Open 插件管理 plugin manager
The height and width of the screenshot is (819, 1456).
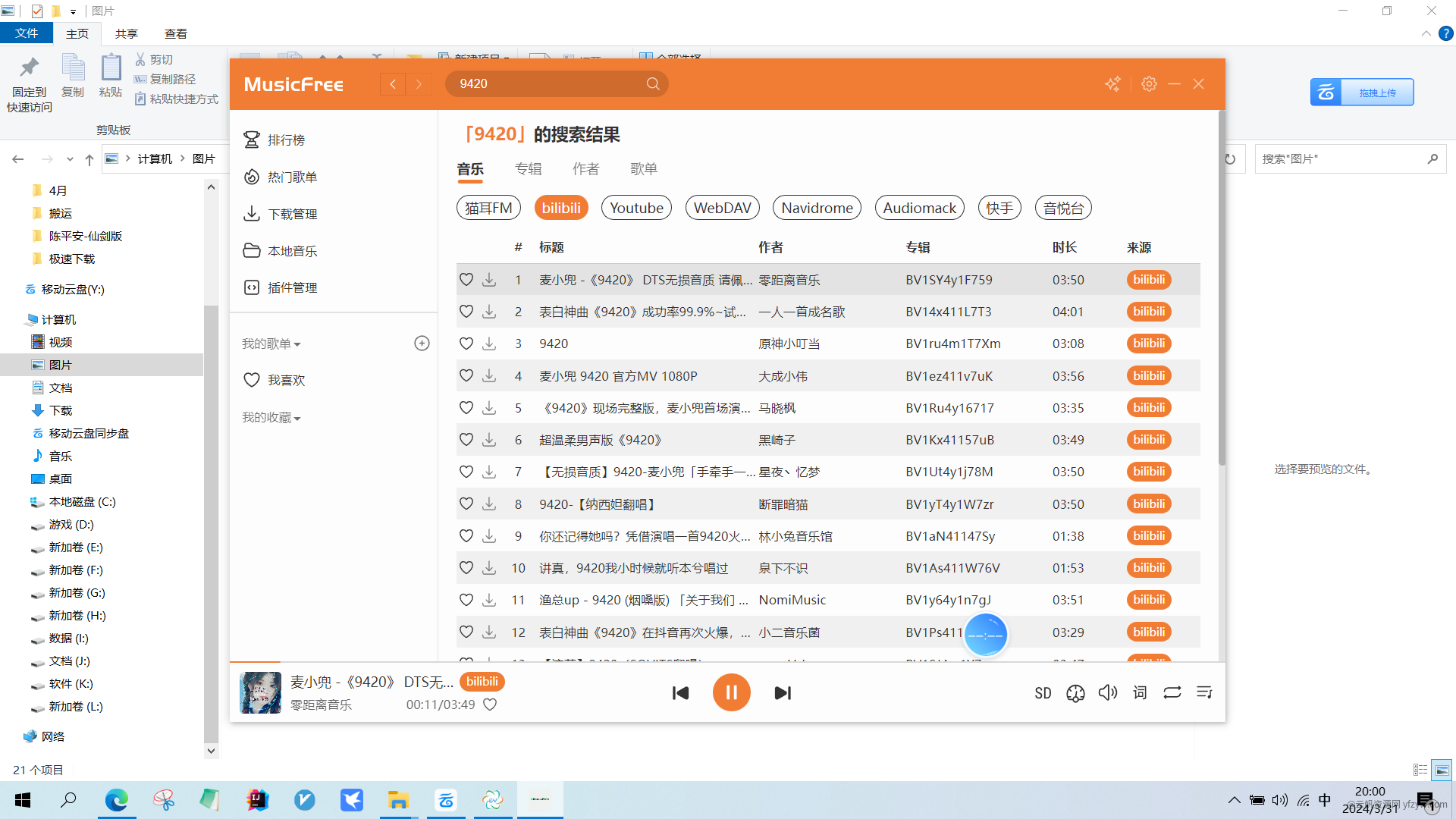(x=280, y=287)
